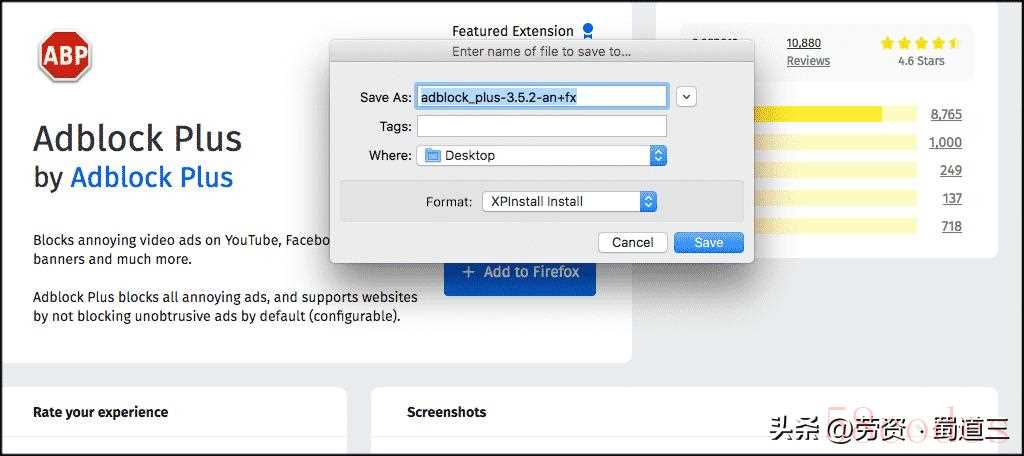This screenshot has width=1024, height=456.
Task: Open the Adblock Plus author link
Action: [x=151, y=177]
